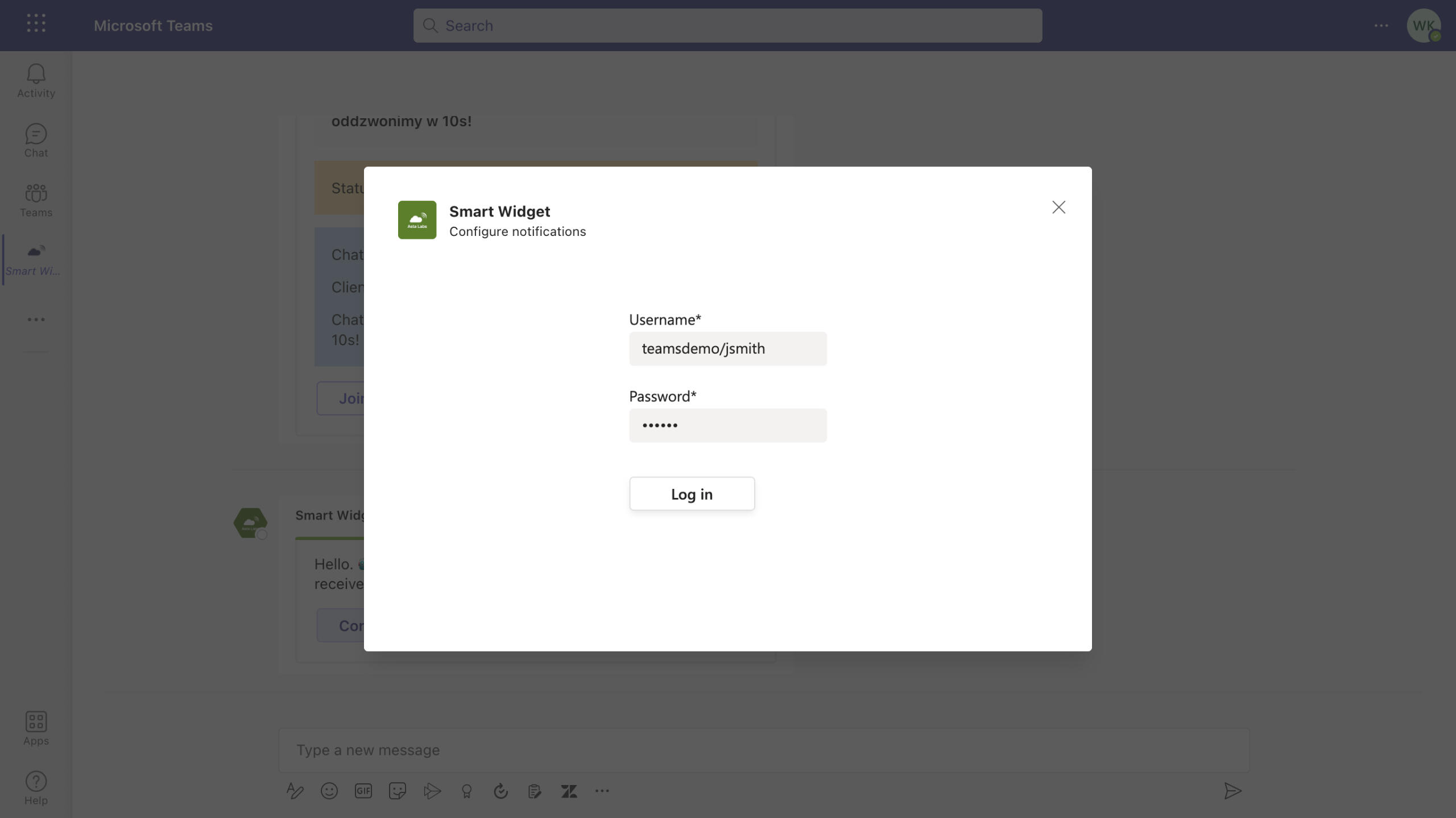Viewport: 1456px width, 818px height.
Task: Open the Sticker picker
Action: 397,791
